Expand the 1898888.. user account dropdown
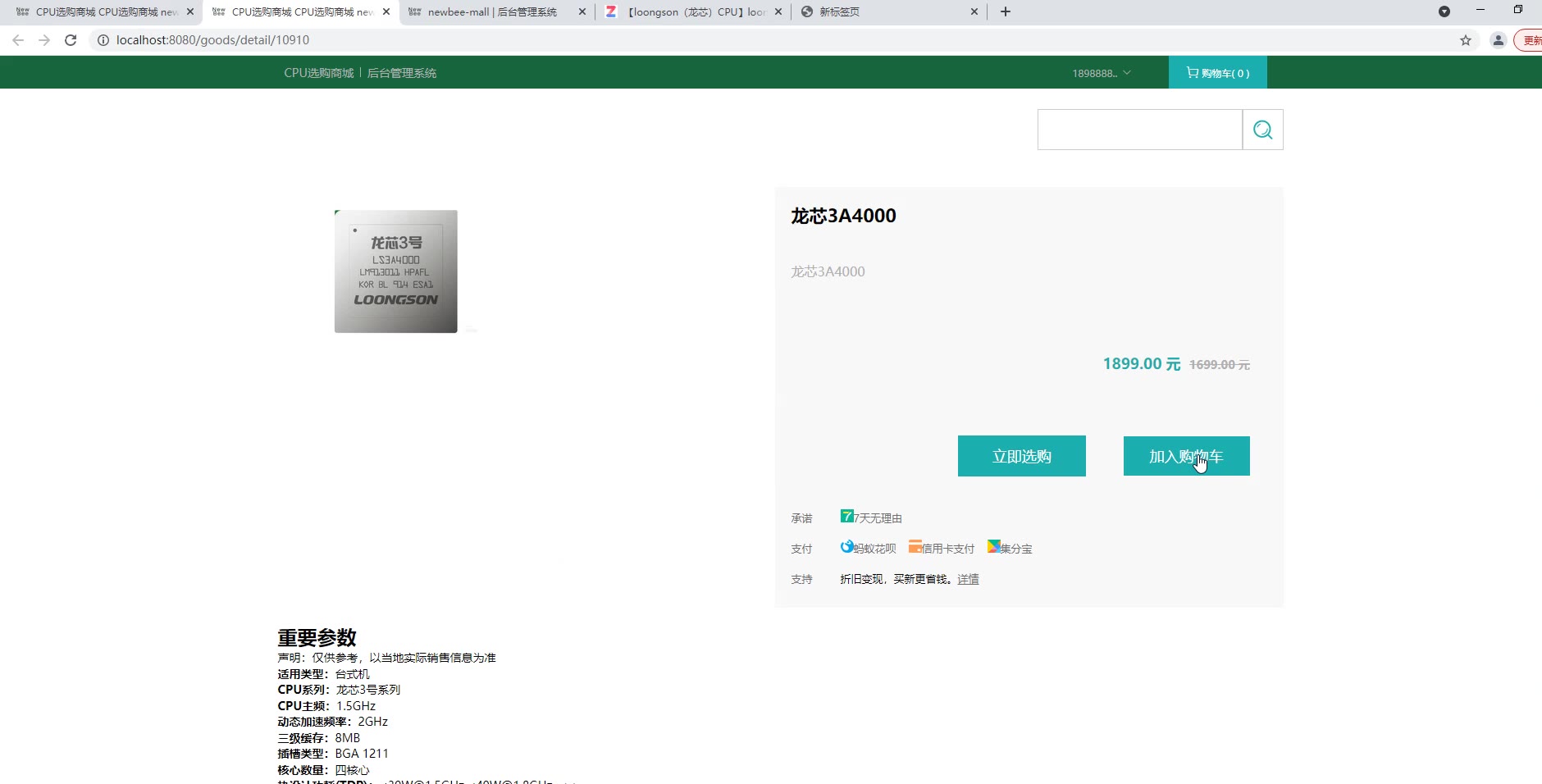The height and width of the screenshot is (784, 1542). [1102, 73]
